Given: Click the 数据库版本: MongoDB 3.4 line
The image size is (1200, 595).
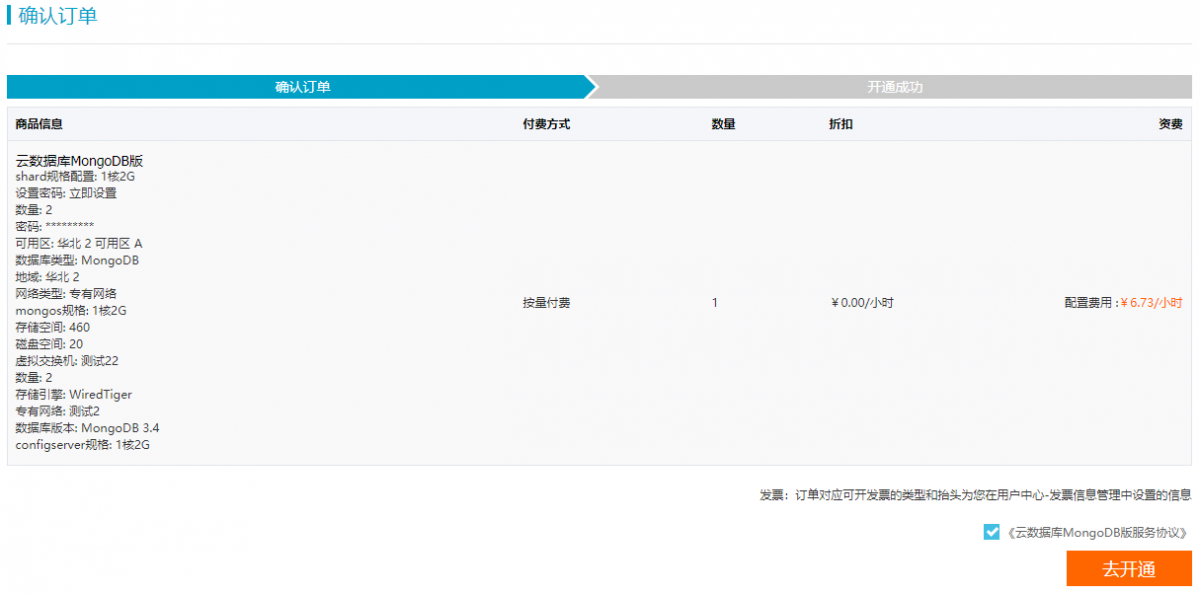Looking at the screenshot, I should (87, 428).
